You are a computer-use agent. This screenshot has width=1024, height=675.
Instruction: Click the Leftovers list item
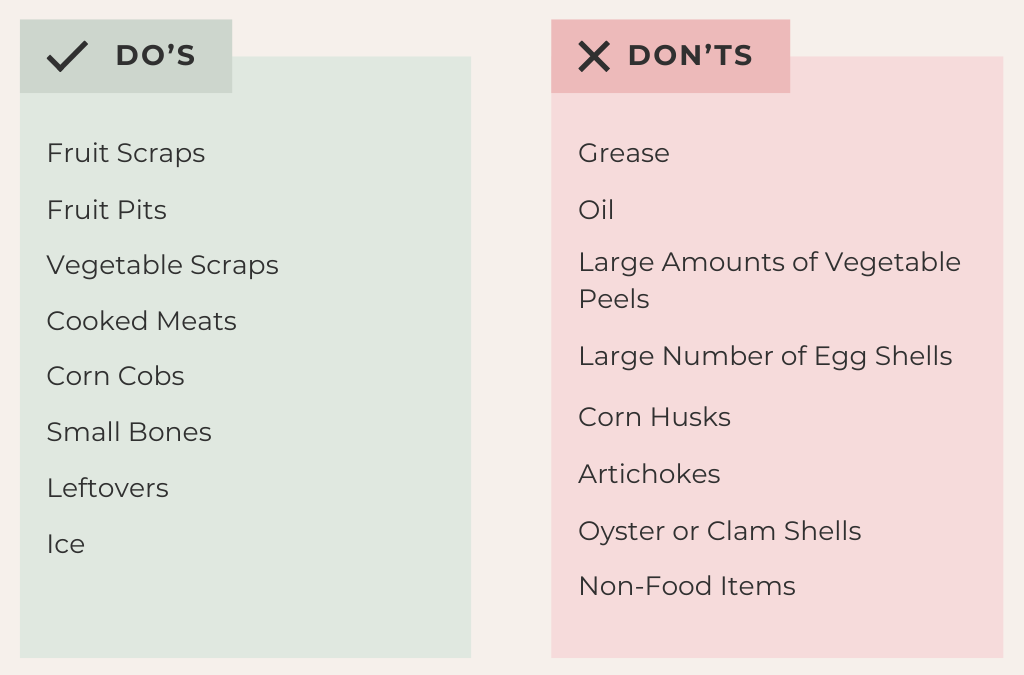click(108, 488)
